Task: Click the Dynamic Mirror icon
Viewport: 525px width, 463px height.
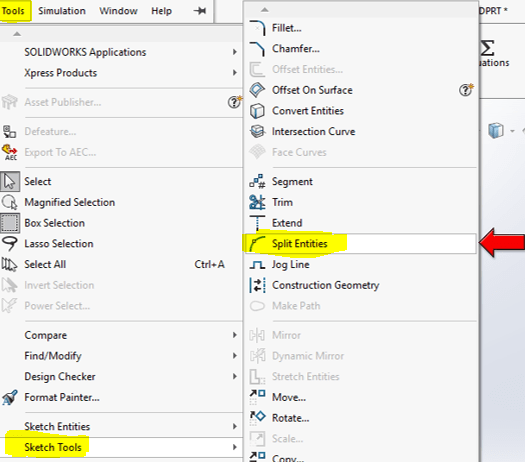Action: point(257,356)
